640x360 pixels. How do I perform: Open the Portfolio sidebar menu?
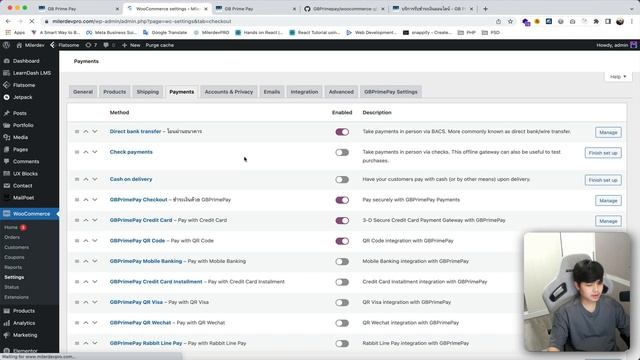click(x=23, y=125)
